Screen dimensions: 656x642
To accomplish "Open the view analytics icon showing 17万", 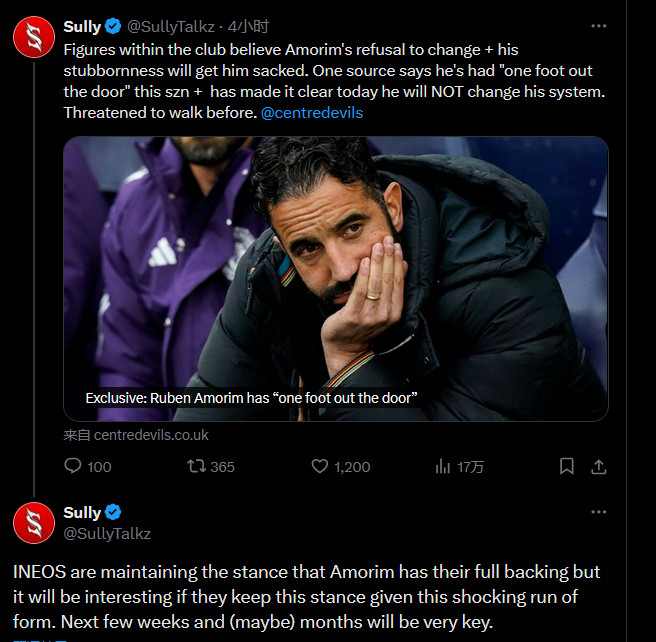I will click(x=443, y=466).
